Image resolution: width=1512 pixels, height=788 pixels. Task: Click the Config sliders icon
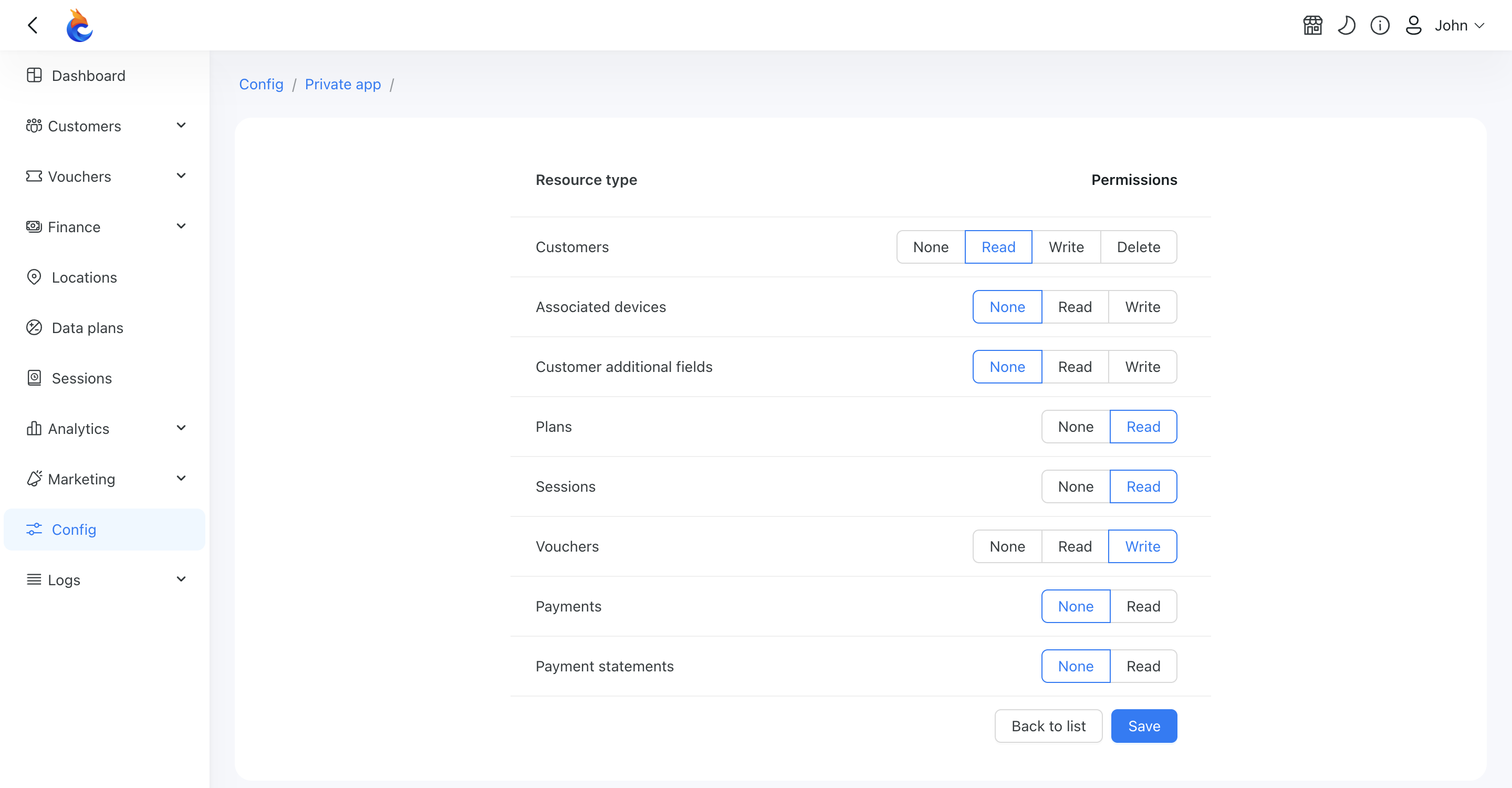[34, 529]
